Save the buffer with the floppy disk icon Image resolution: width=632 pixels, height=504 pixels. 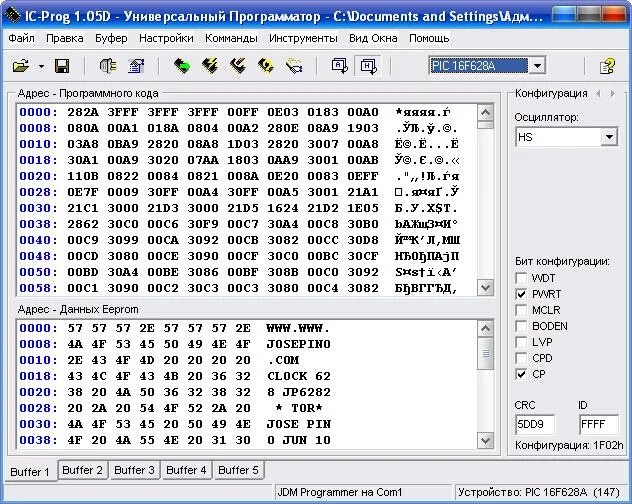(x=62, y=66)
